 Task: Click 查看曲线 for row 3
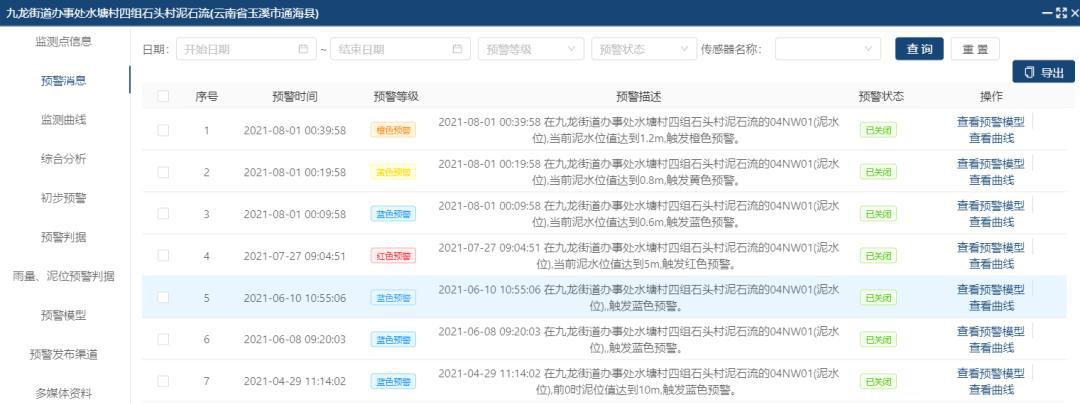click(991, 222)
